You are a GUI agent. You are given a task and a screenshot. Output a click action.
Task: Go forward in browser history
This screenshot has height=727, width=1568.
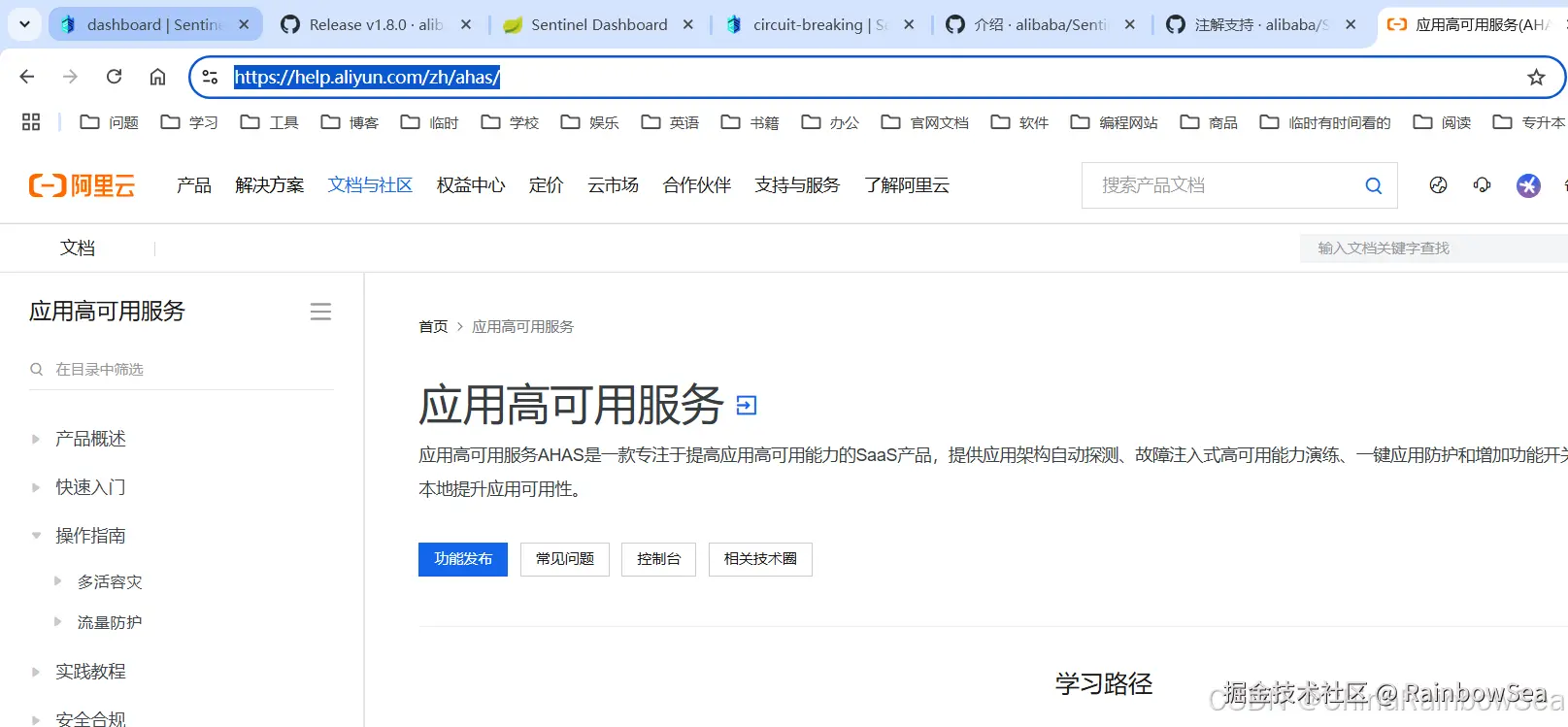tap(70, 77)
